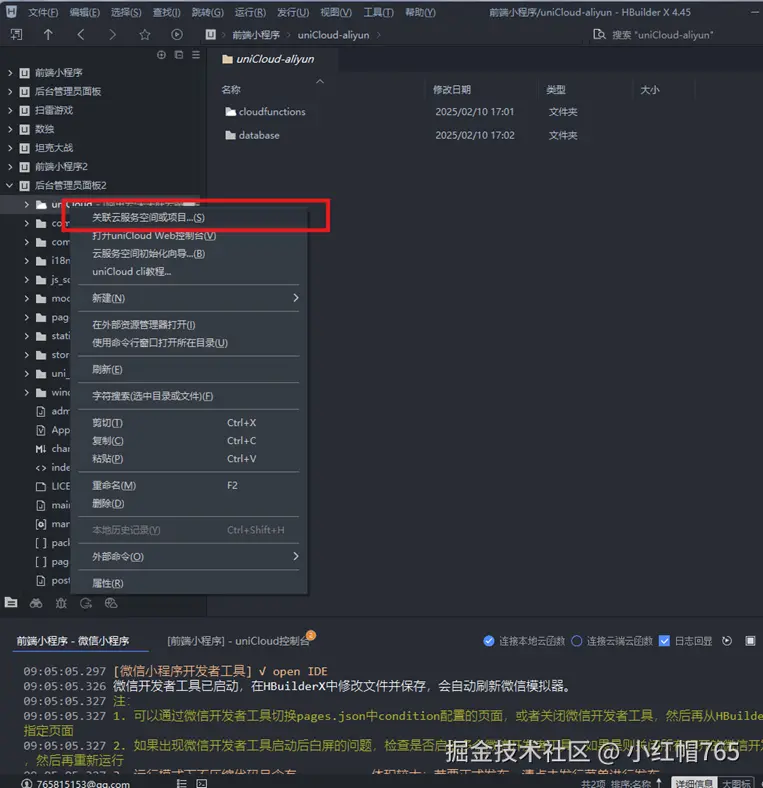Choose 字符搜索(选中目录或文件) entry

coord(189,396)
